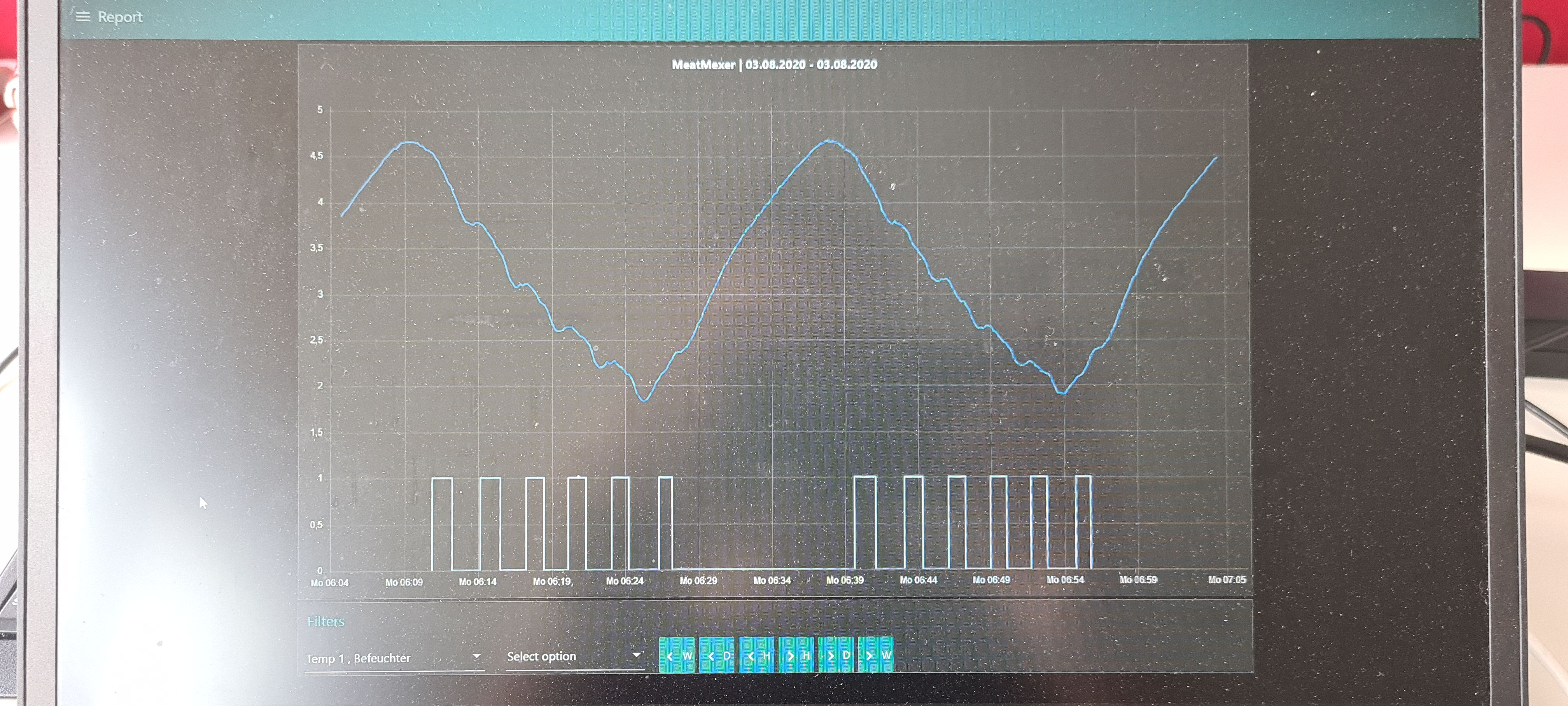
Task: Click the 'Mo 07:05' x-axis time label
Action: pyautogui.click(x=1227, y=579)
